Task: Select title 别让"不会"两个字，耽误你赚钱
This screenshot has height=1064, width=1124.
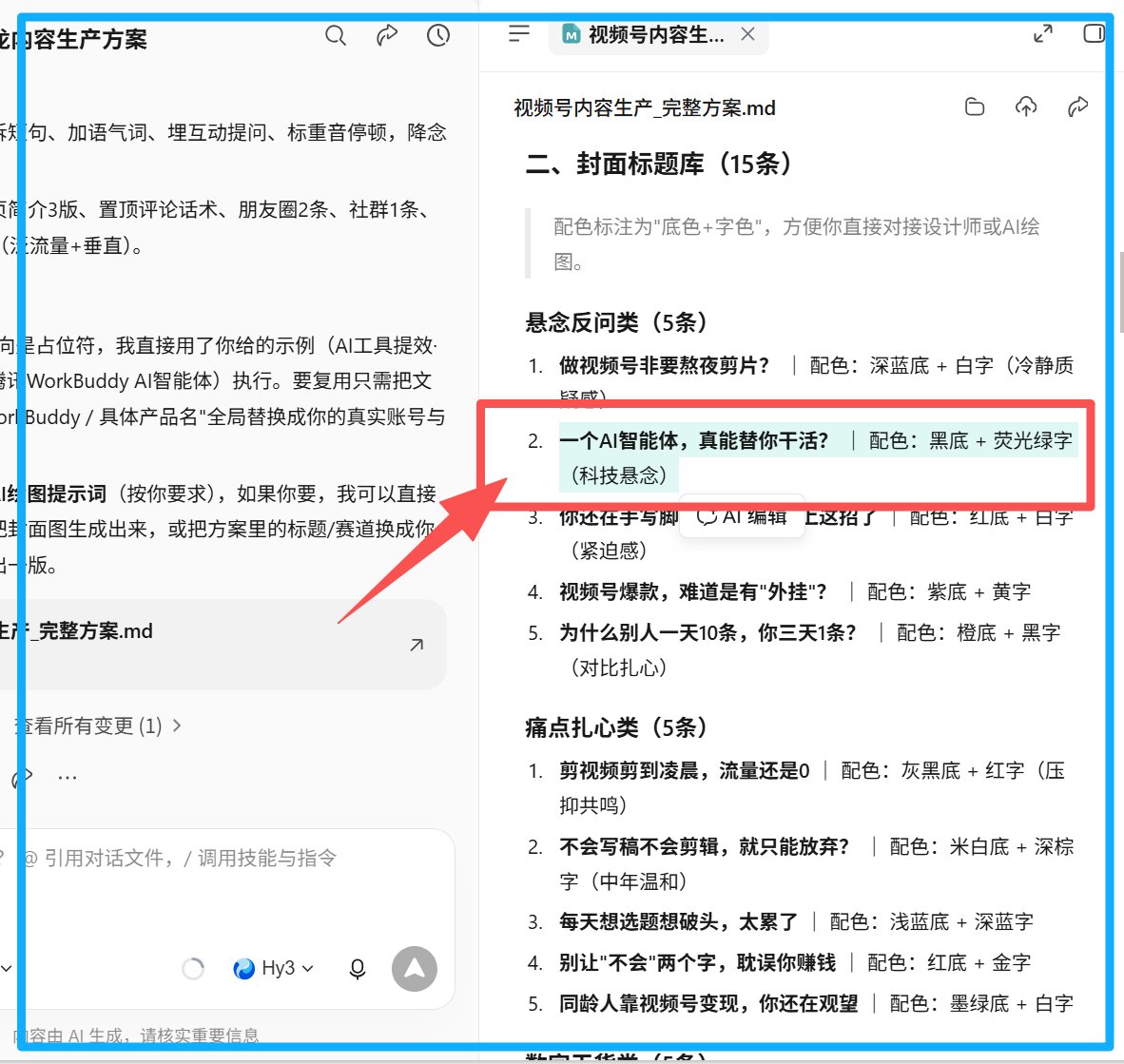Action: (697, 963)
